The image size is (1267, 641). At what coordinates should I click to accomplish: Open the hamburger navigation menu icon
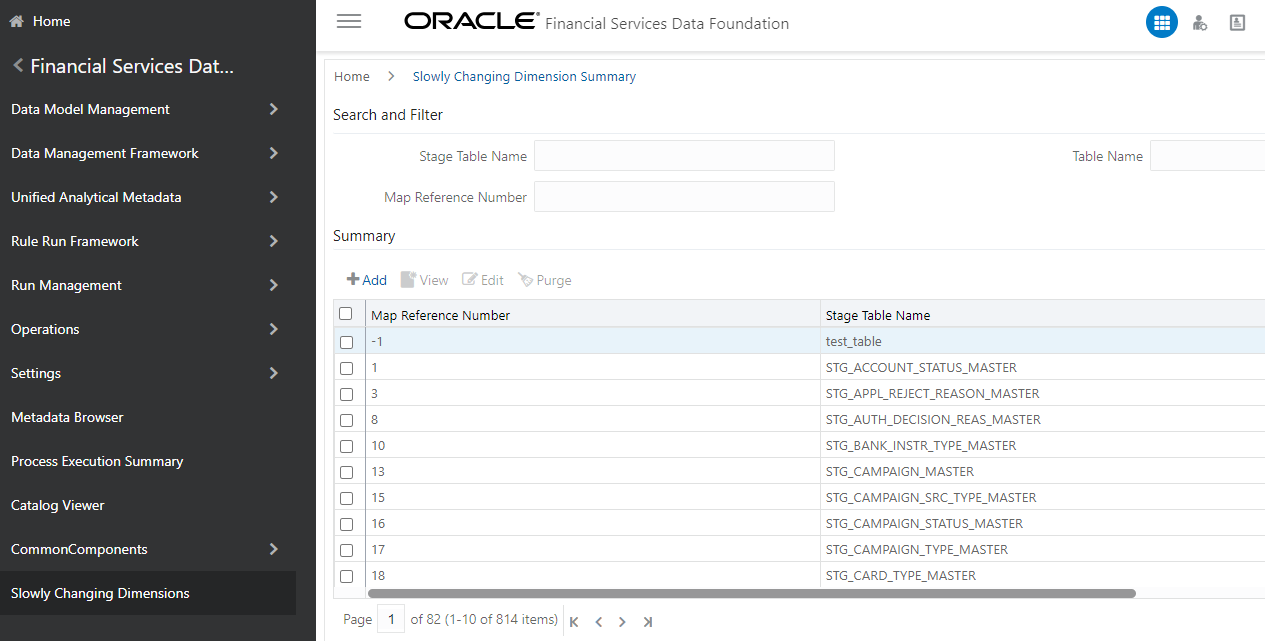[x=349, y=21]
